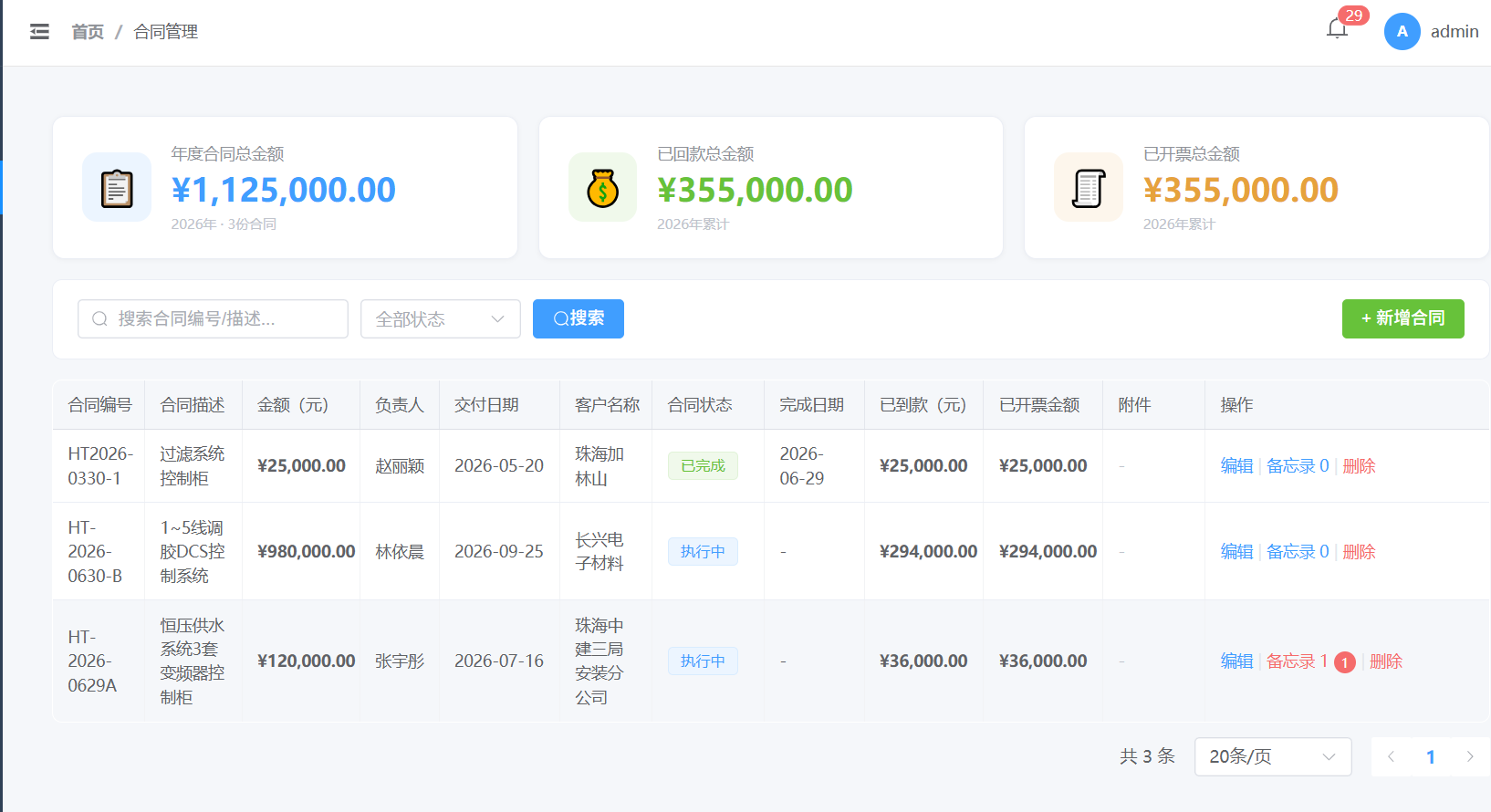This screenshot has width=1491, height=812.
Task: Click the admin avatar circle
Action: click(1402, 32)
